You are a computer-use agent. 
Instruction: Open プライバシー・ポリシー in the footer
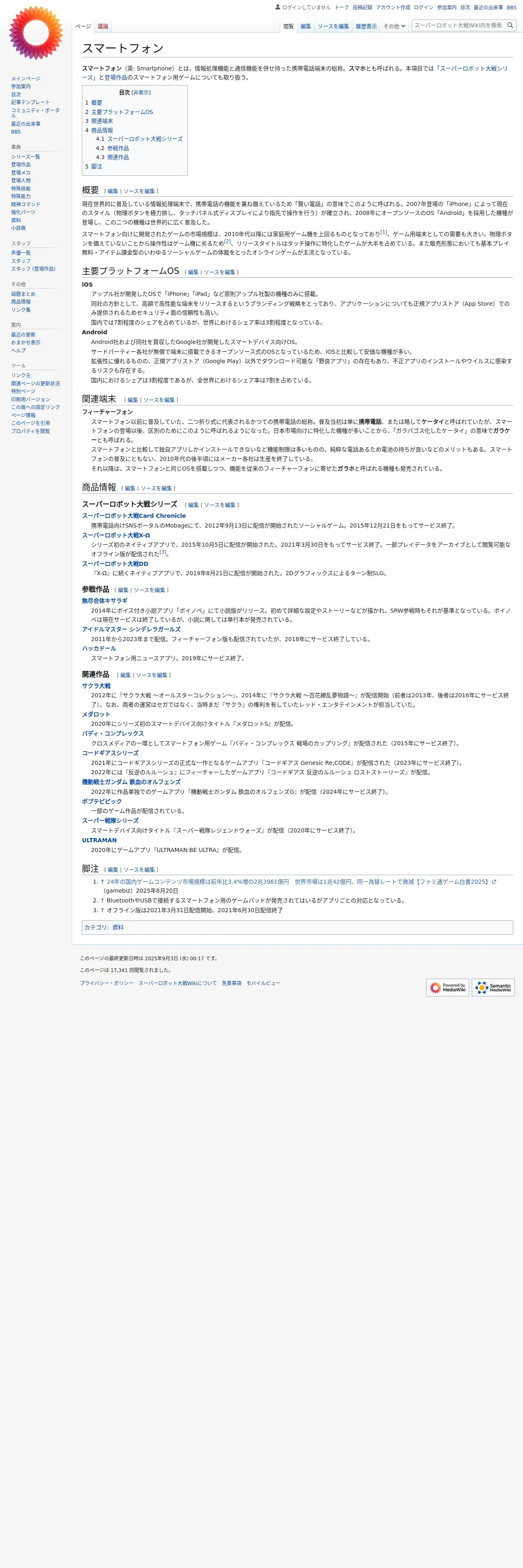click(107, 983)
